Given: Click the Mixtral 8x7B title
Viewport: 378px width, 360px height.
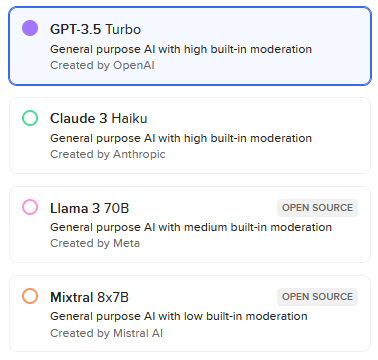Looking at the screenshot, I should point(89,297).
